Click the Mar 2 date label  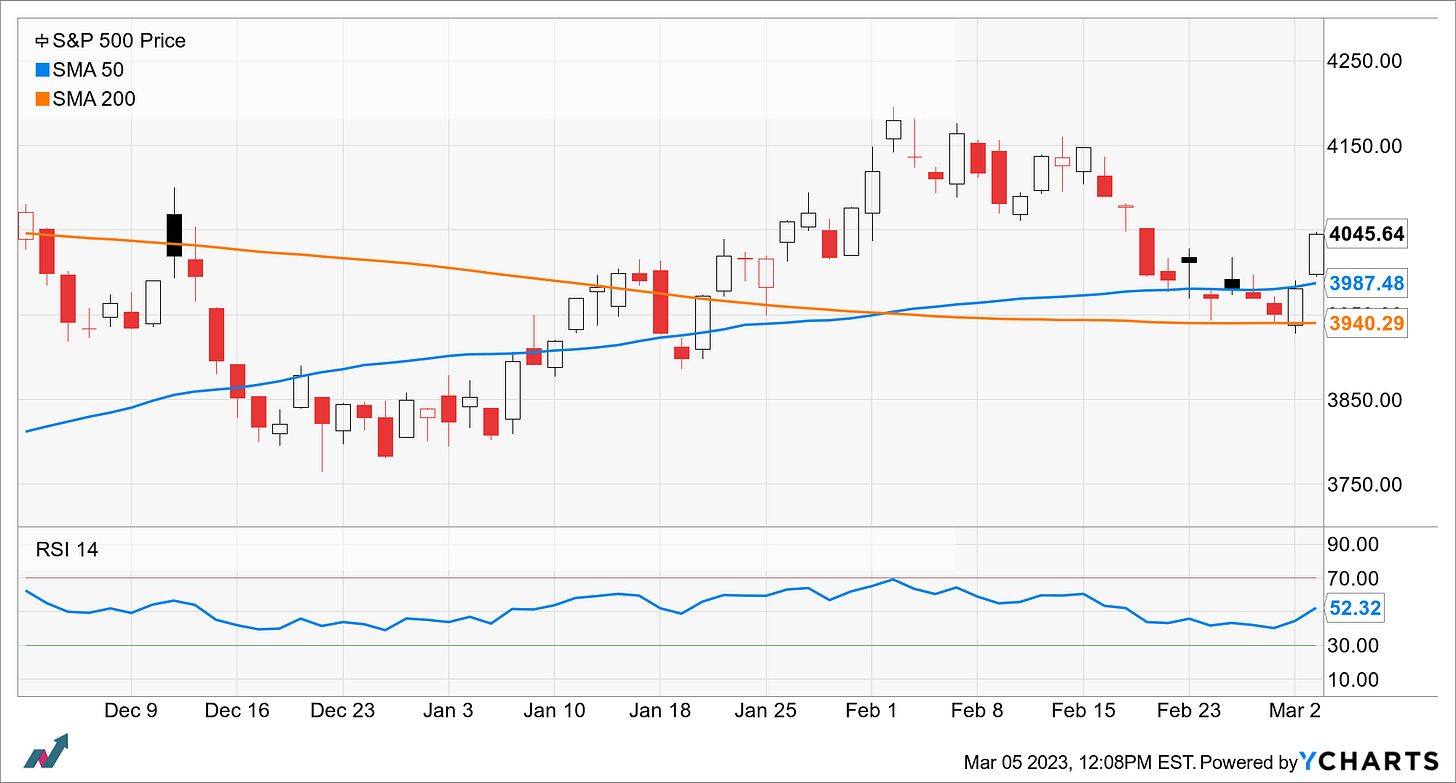click(1294, 711)
